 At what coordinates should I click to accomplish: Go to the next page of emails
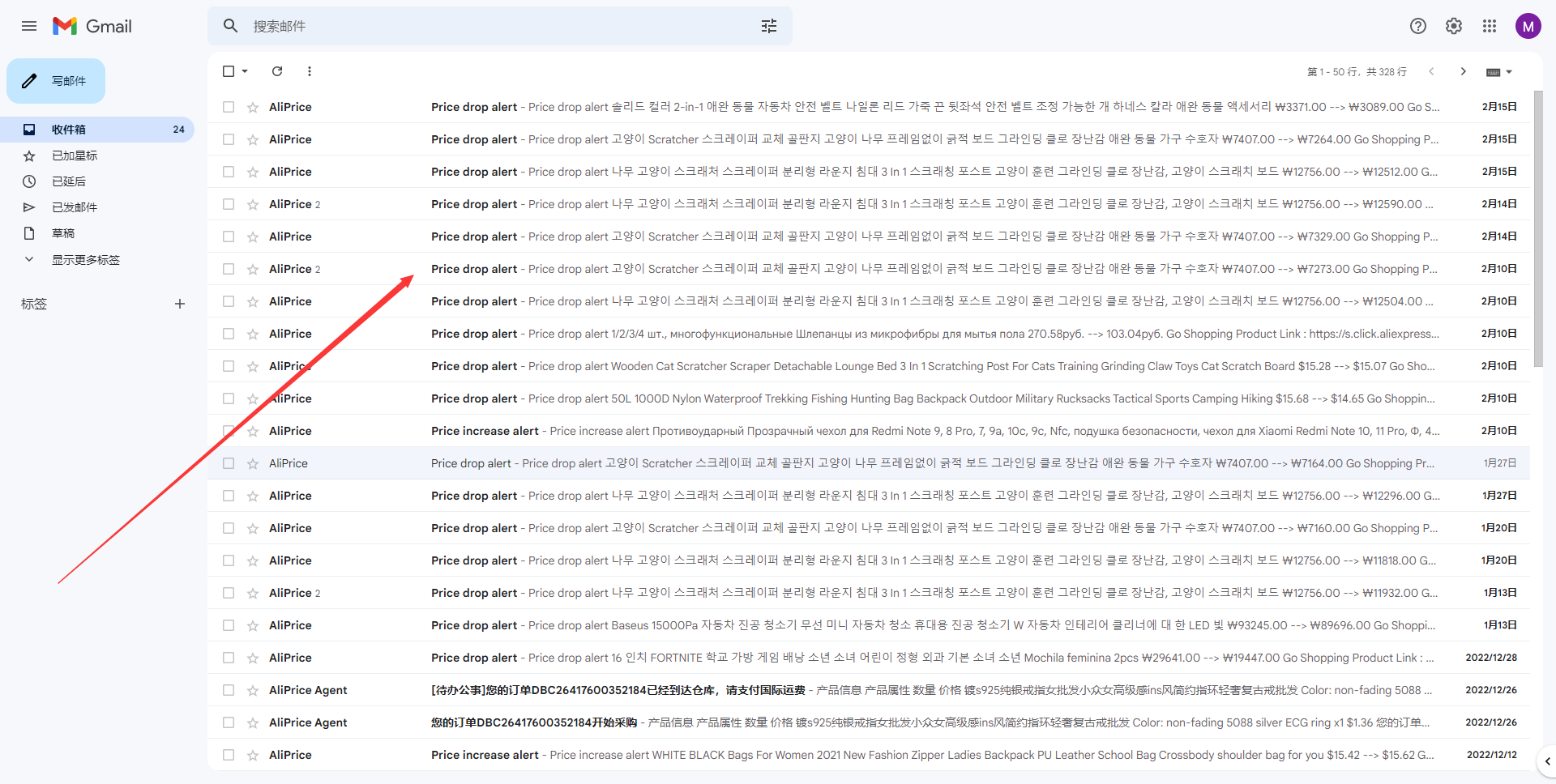pos(1463,71)
